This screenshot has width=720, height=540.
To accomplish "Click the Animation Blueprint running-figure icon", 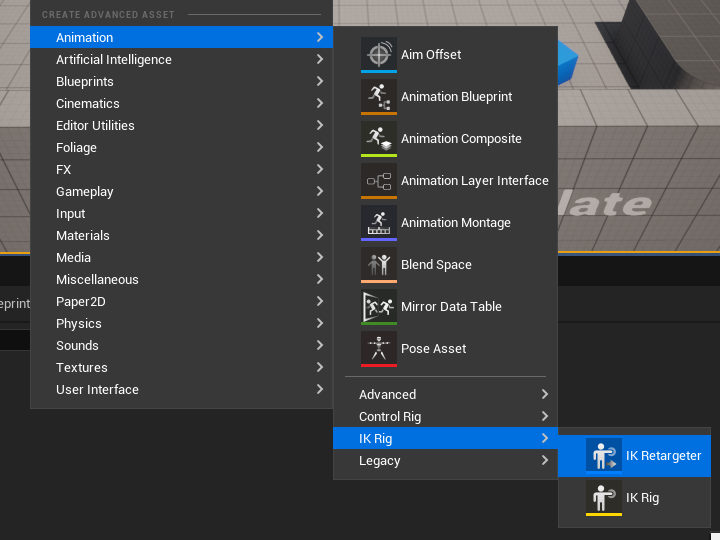I will [x=379, y=96].
